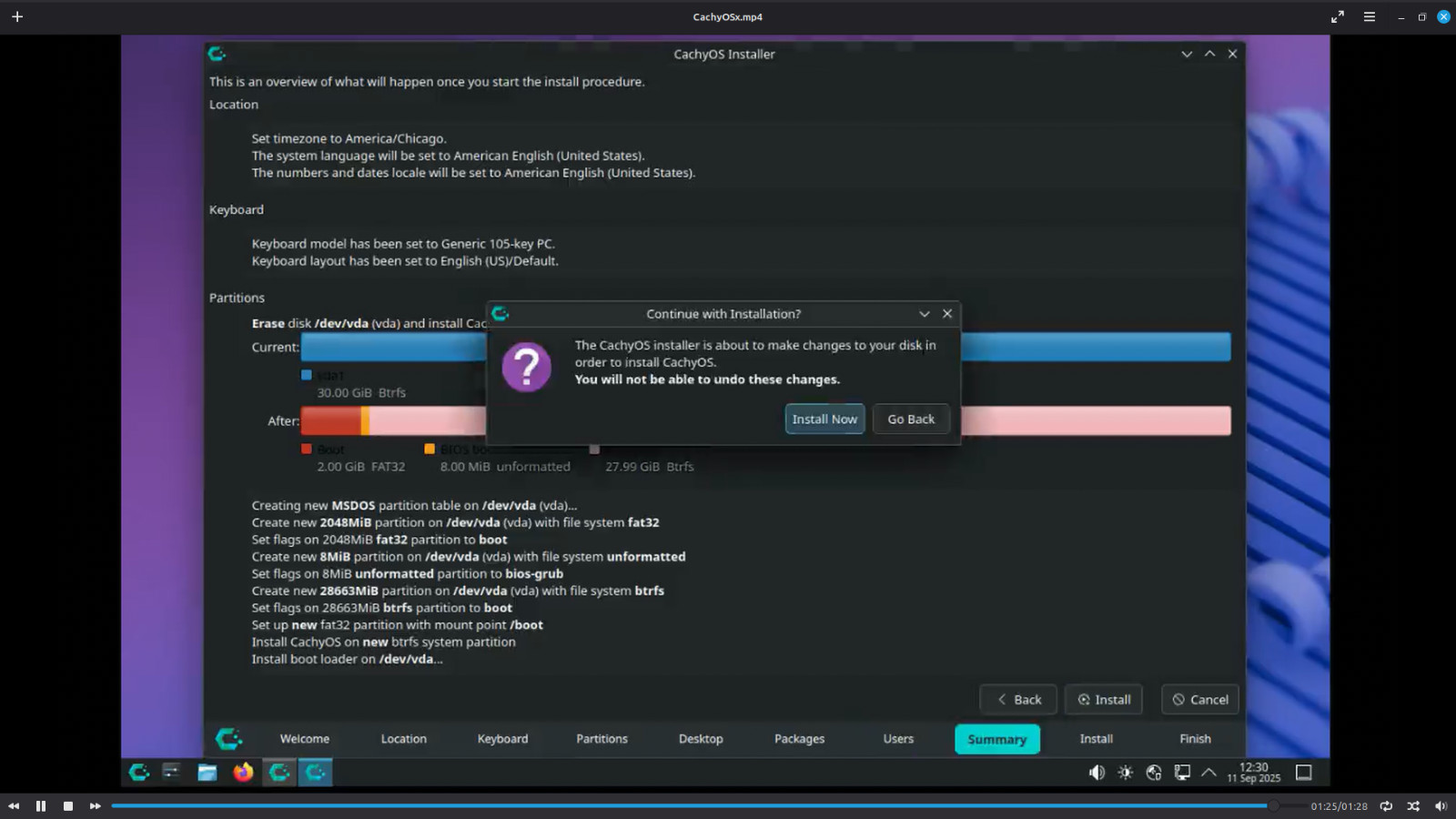Click the red Boot segment in After bar
The width and height of the screenshot is (1456, 819).
point(330,420)
